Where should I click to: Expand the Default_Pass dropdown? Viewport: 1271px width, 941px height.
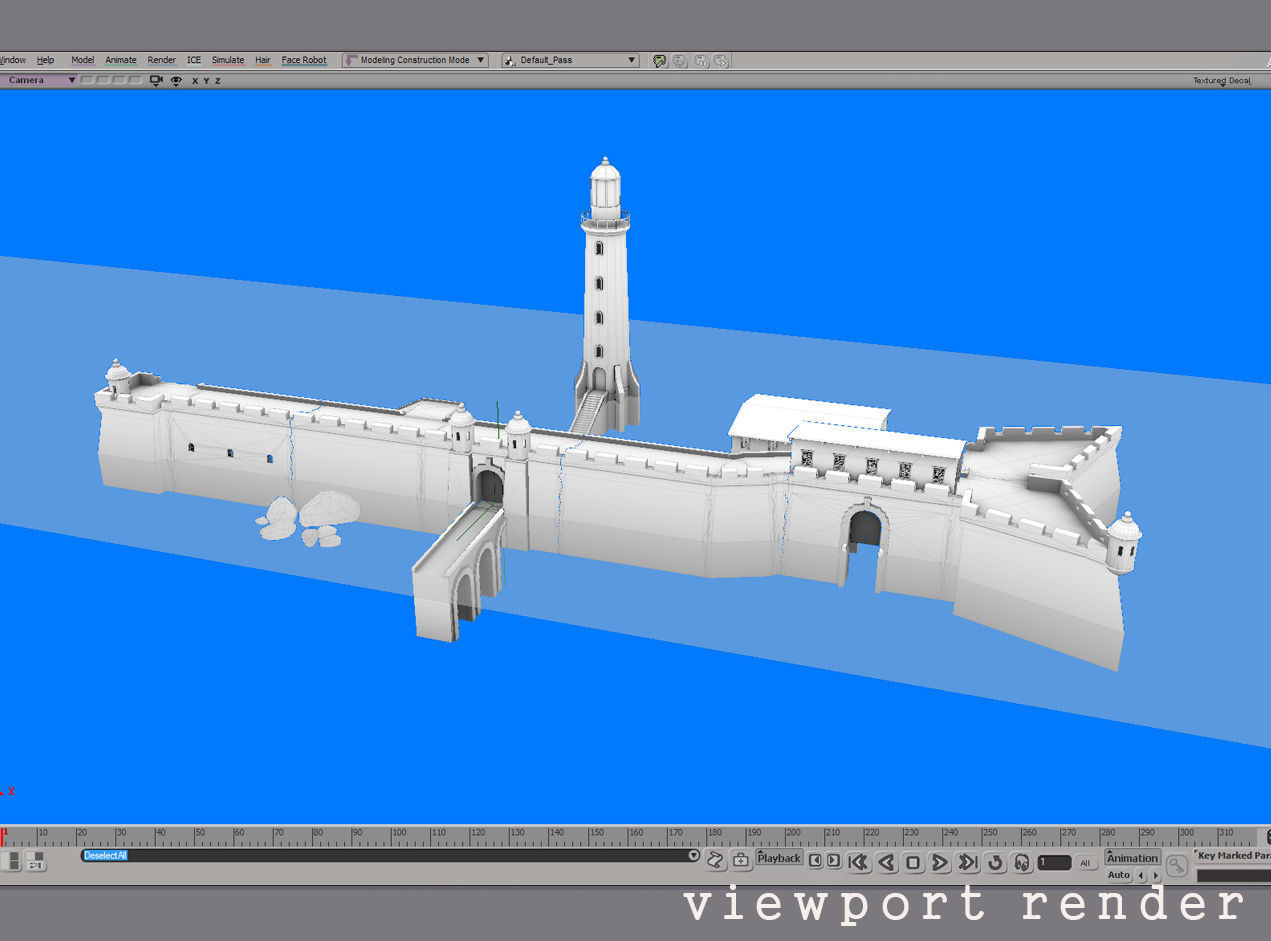pyautogui.click(x=570, y=60)
